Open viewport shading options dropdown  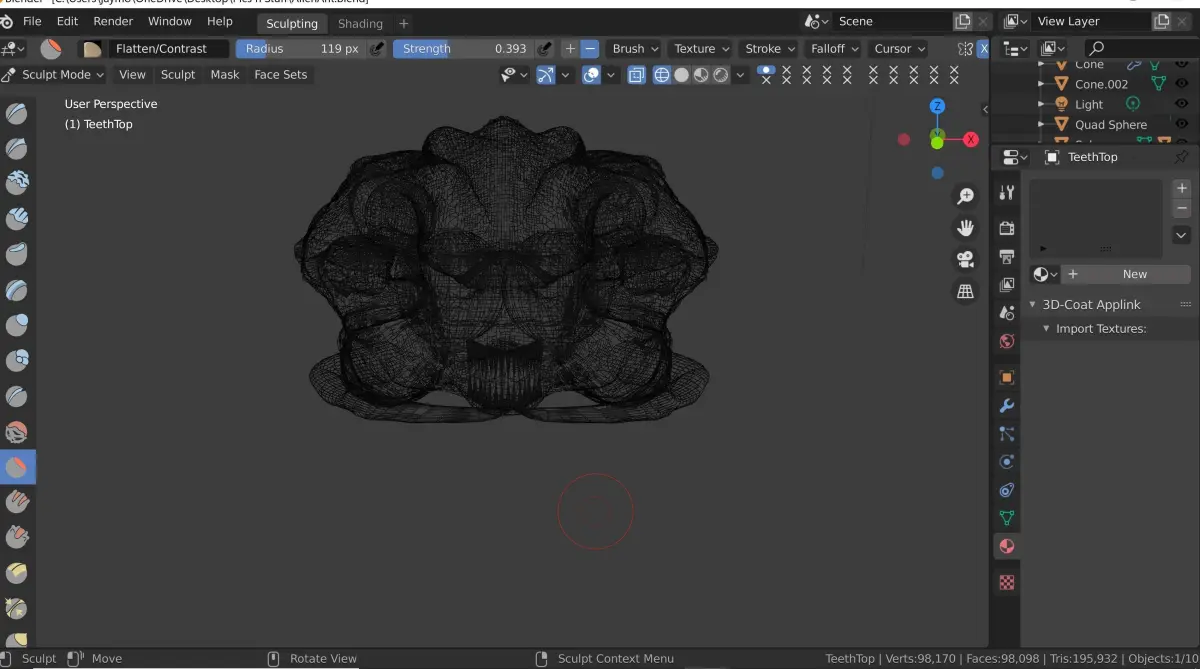pos(740,75)
